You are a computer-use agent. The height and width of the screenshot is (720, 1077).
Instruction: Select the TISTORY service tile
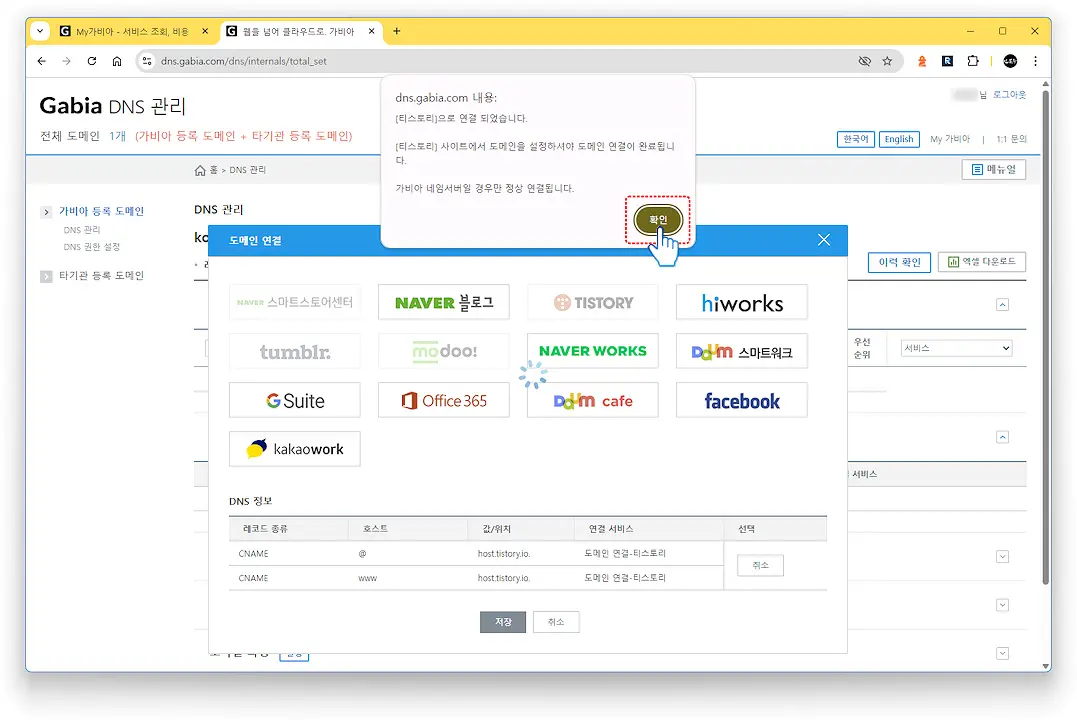(593, 302)
